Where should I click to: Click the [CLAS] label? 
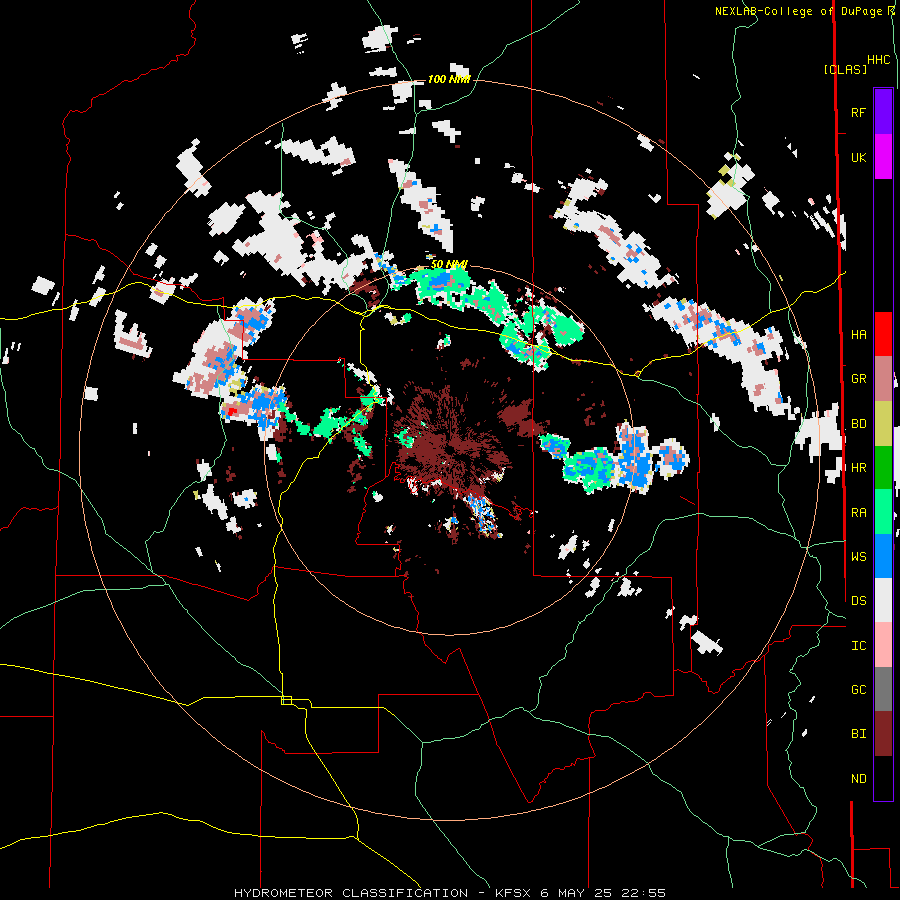coord(845,69)
